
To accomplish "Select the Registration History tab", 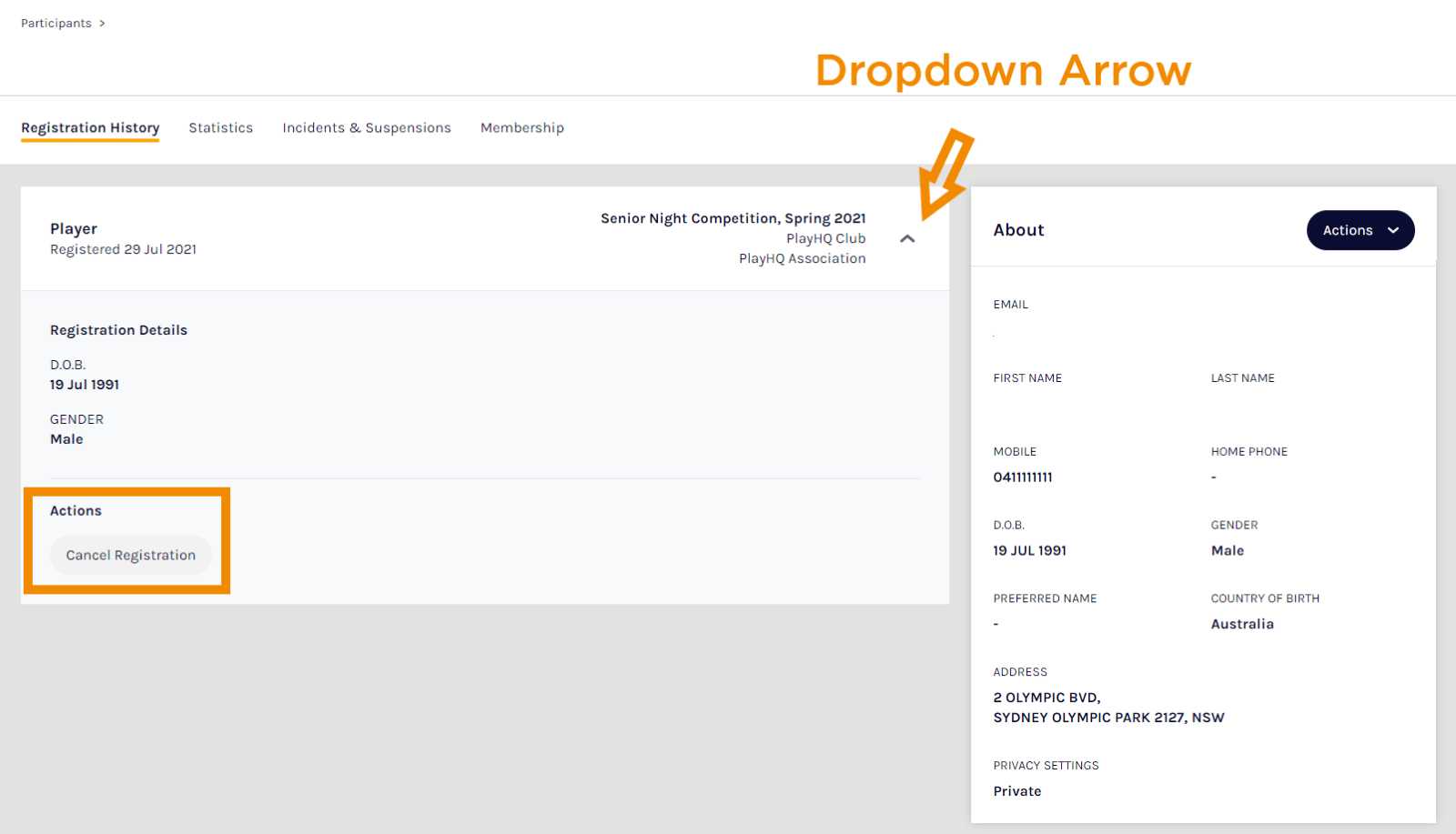I will 90,128.
